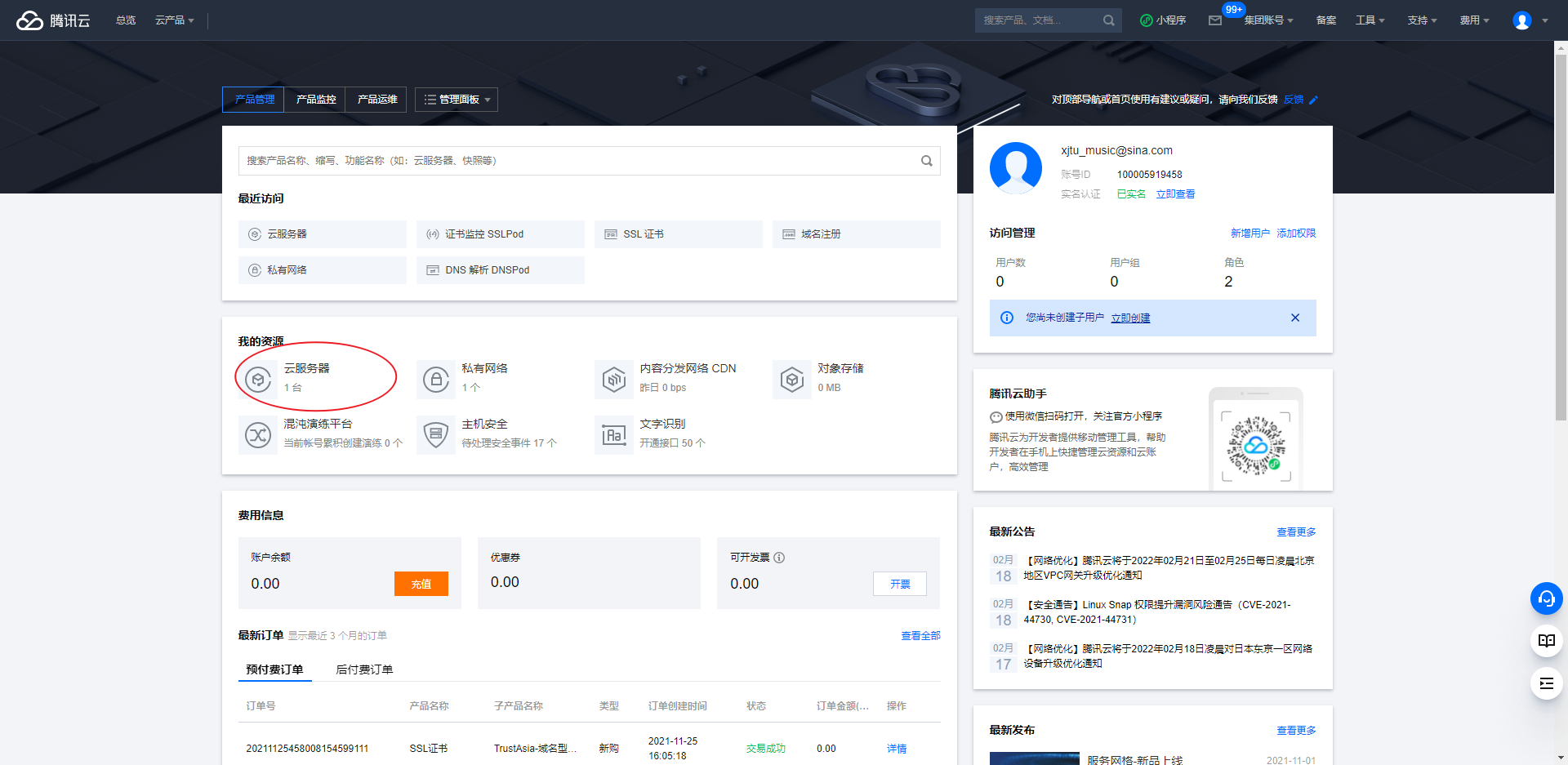Open the Linux Snap vulnerability announcement
The width and height of the screenshot is (1568, 765).
1157,612
